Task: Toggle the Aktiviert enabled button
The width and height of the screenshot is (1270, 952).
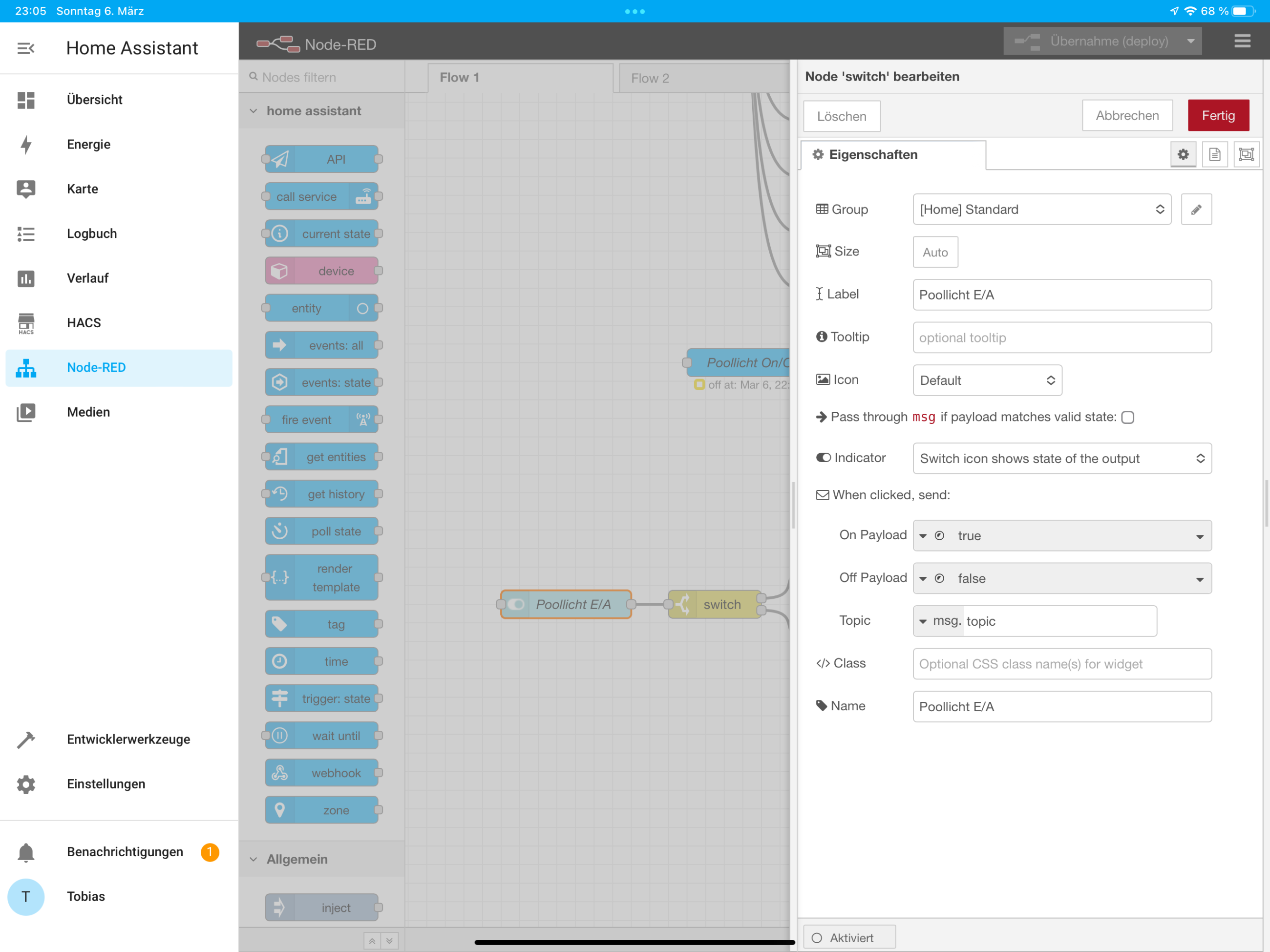Action: [849, 938]
